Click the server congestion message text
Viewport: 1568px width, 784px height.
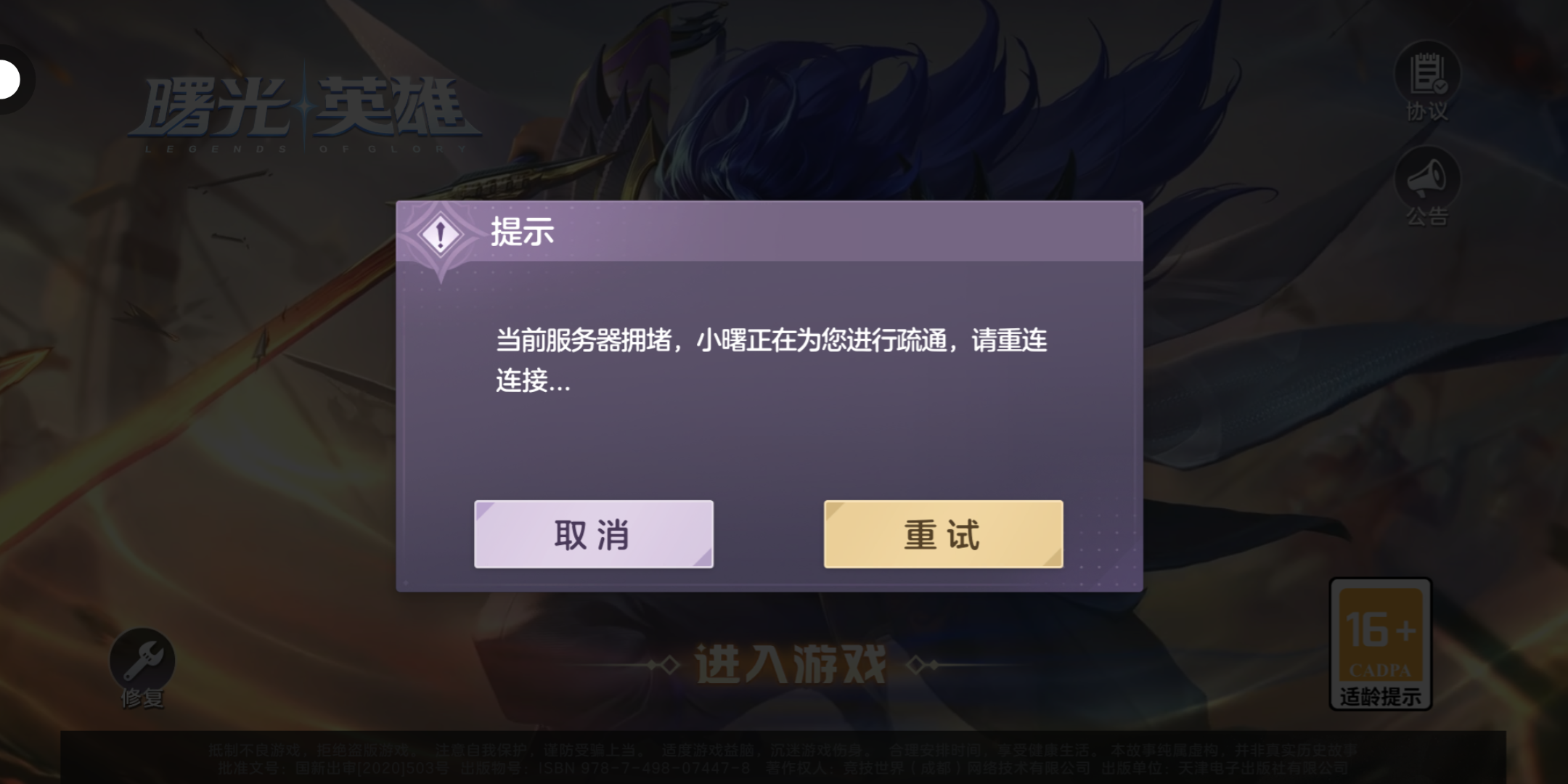point(771,360)
